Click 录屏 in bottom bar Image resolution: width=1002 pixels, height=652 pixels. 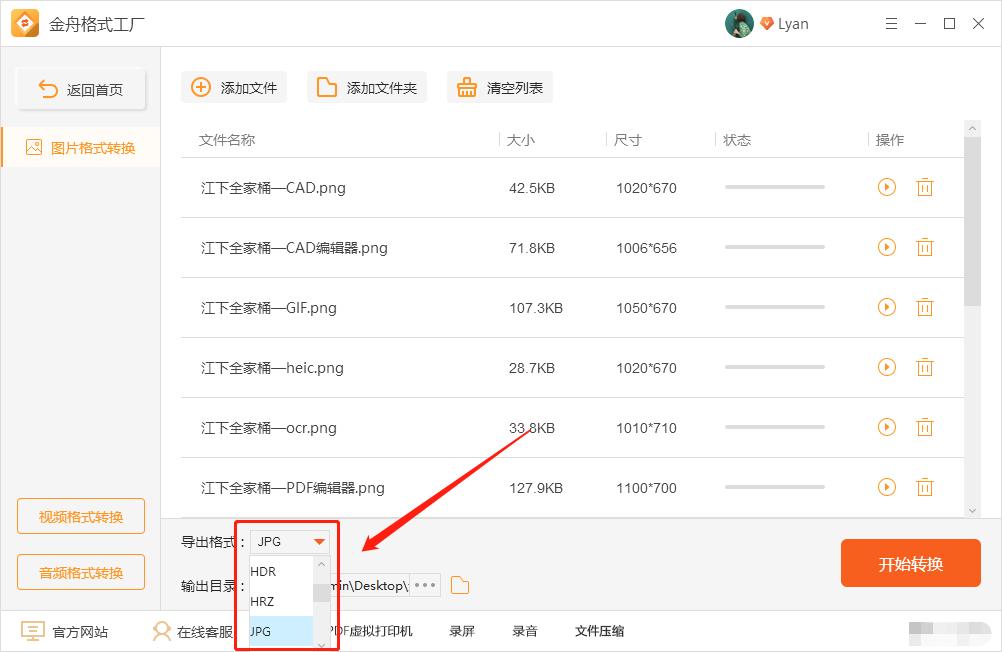[461, 632]
